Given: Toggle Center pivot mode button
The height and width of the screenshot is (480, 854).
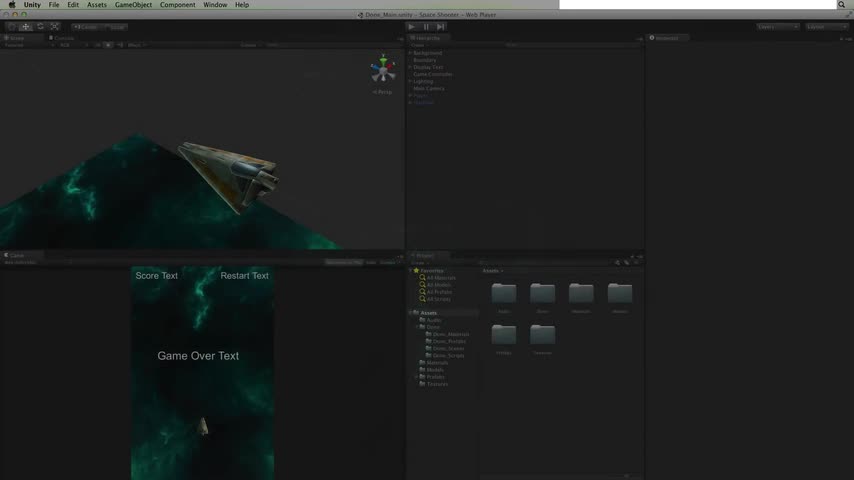Looking at the screenshot, I should tap(86, 27).
